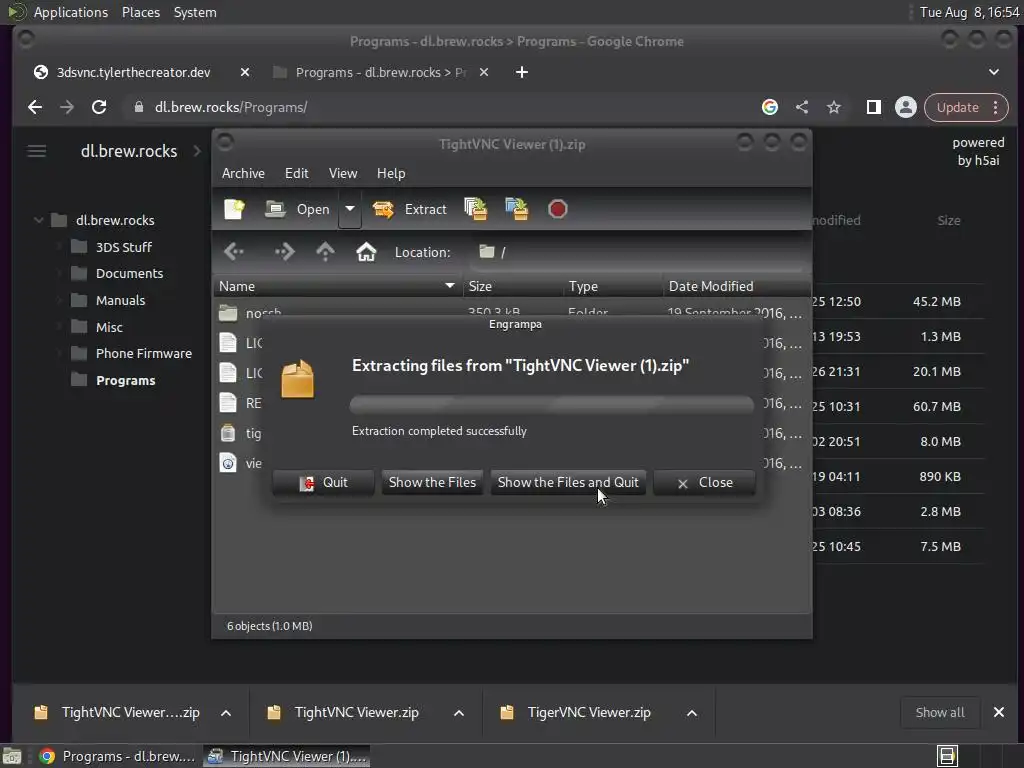Click the Extract toolbar button

click(409, 209)
